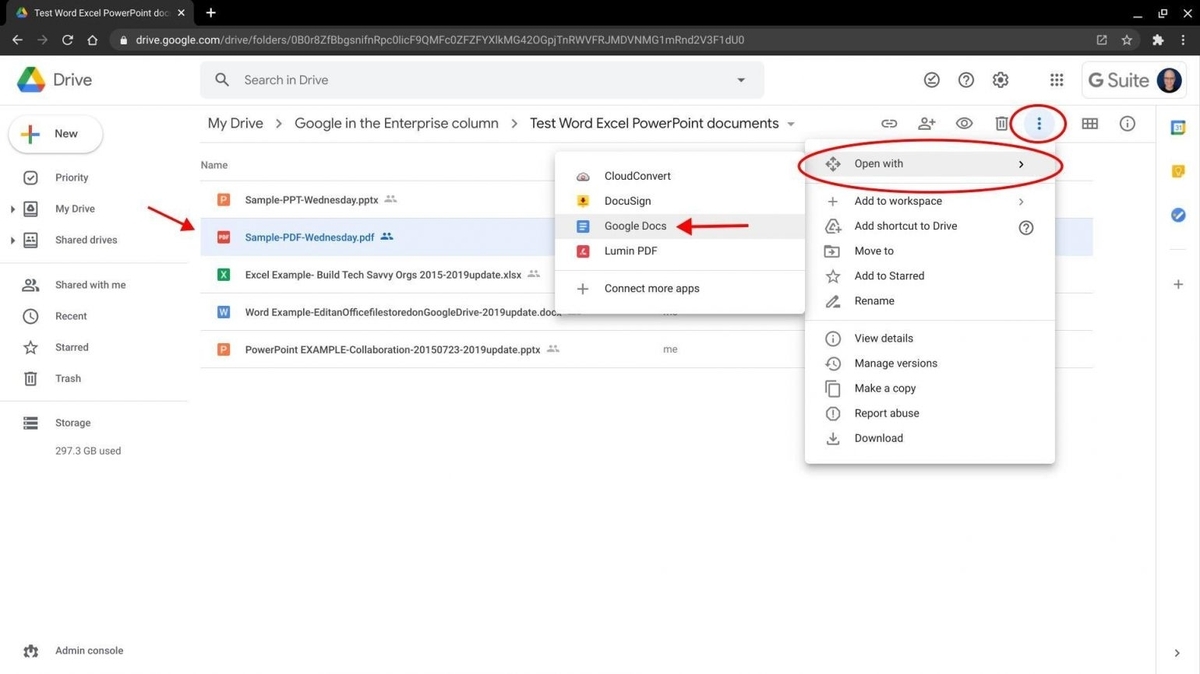This screenshot has height=674, width=1200.
Task: Switch the file list to grid view
Action: tap(1090, 123)
